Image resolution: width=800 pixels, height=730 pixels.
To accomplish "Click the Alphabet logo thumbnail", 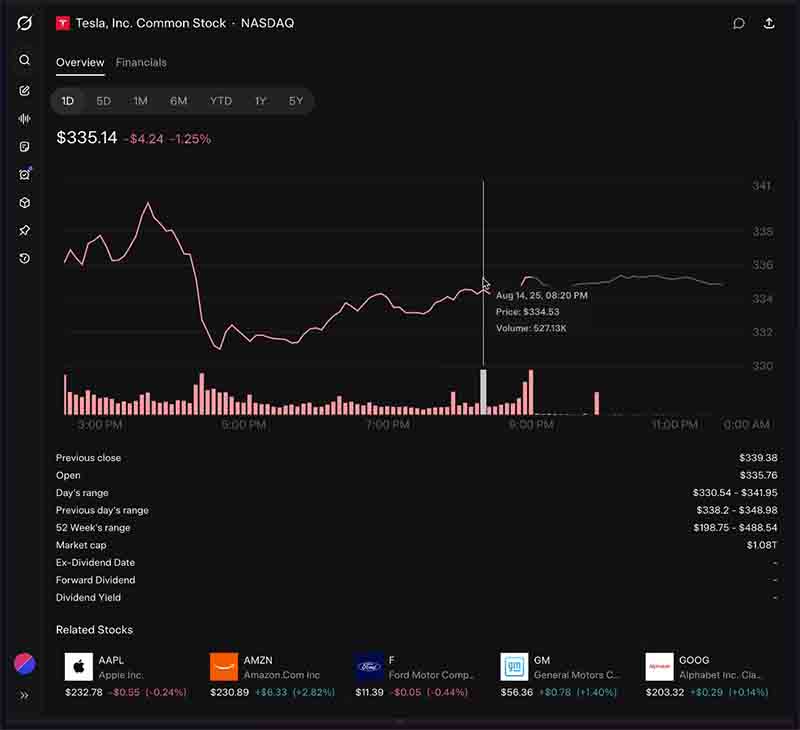I will pyautogui.click(x=660, y=666).
